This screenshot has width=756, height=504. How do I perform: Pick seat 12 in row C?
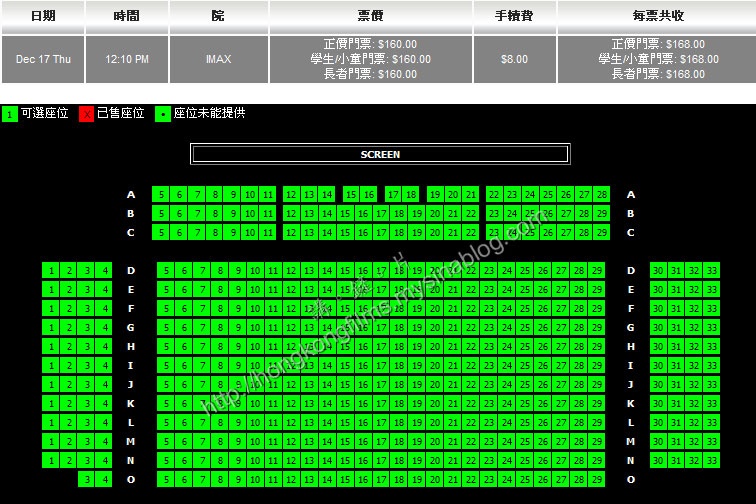[291, 233]
